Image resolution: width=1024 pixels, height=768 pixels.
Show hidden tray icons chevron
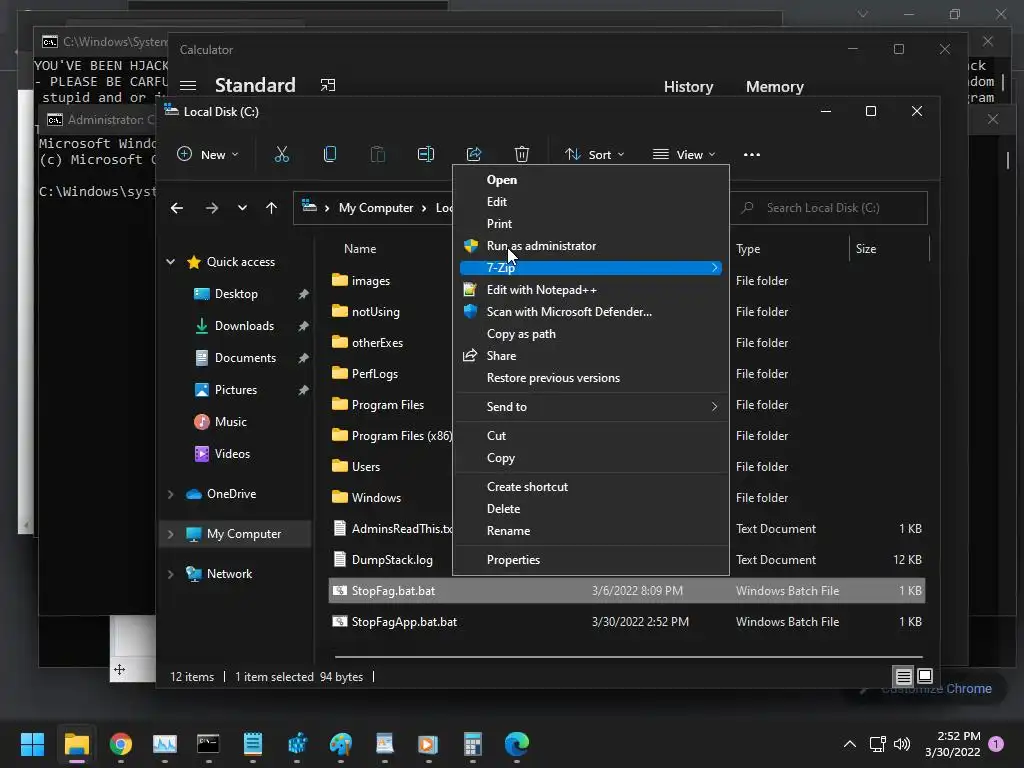point(850,744)
